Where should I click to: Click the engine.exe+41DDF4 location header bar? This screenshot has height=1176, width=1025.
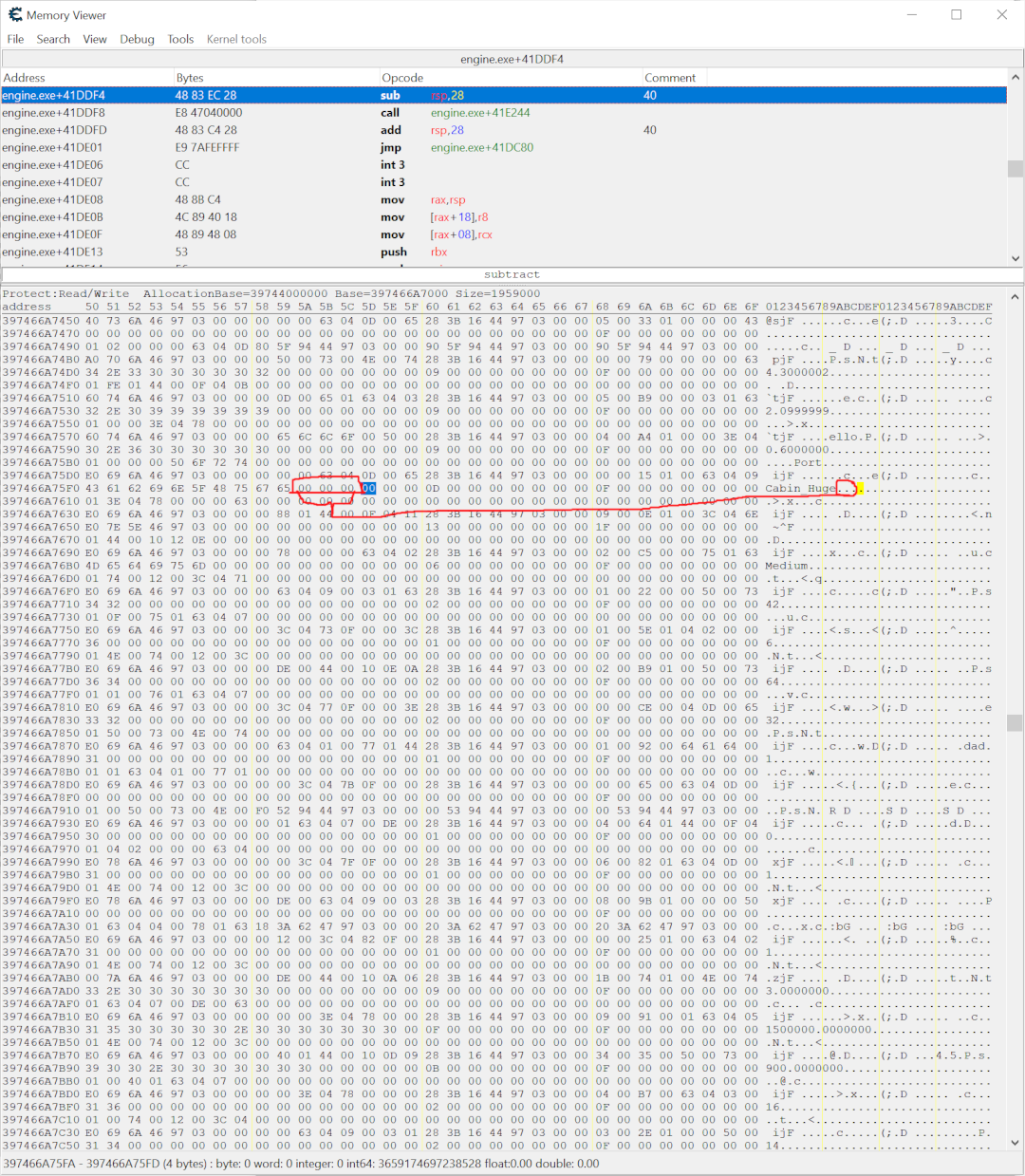click(x=512, y=59)
